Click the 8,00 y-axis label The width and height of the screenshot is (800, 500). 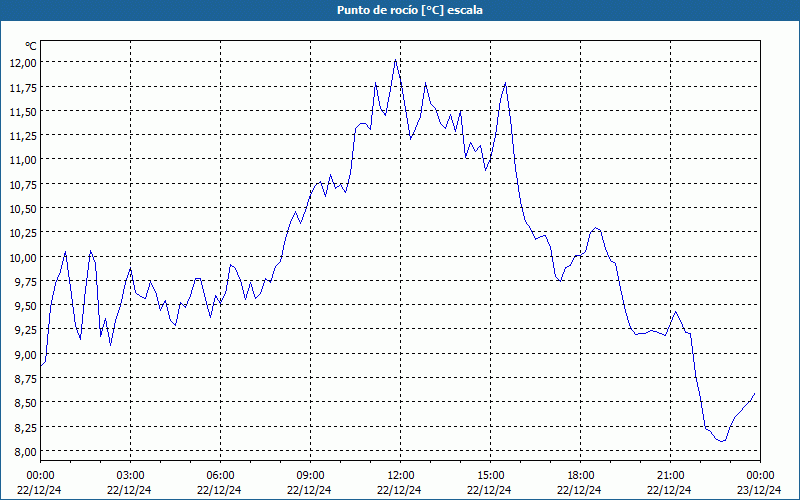click(26, 452)
